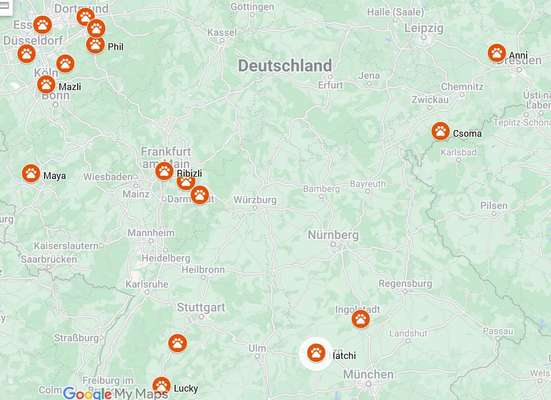Open the topmost paw marker at Dortmund
Image resolution: width=551 pixels, height=400 pixels.
(x=85, y=16)
